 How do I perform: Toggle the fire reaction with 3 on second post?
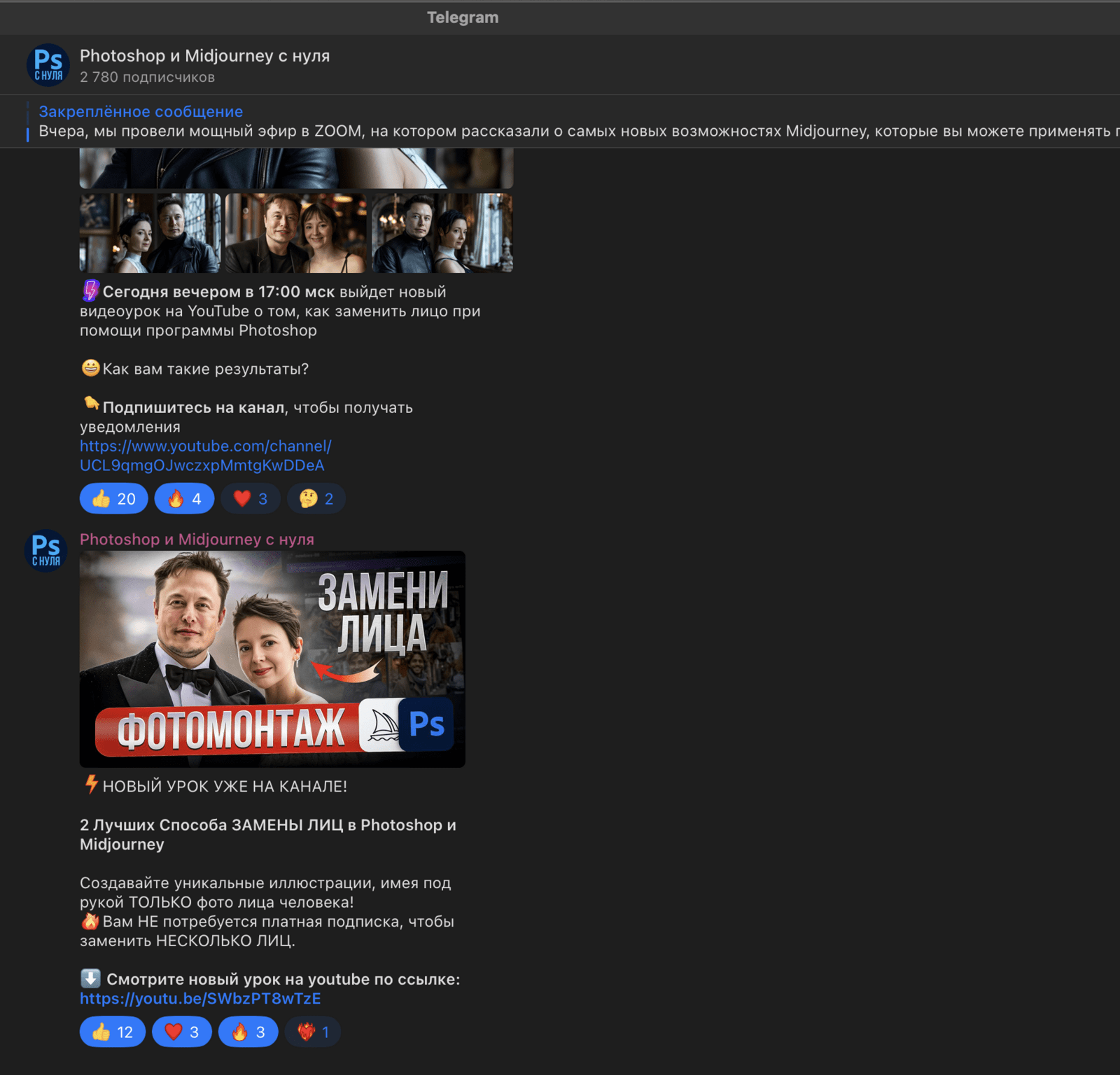click(x=248, y=1032)
